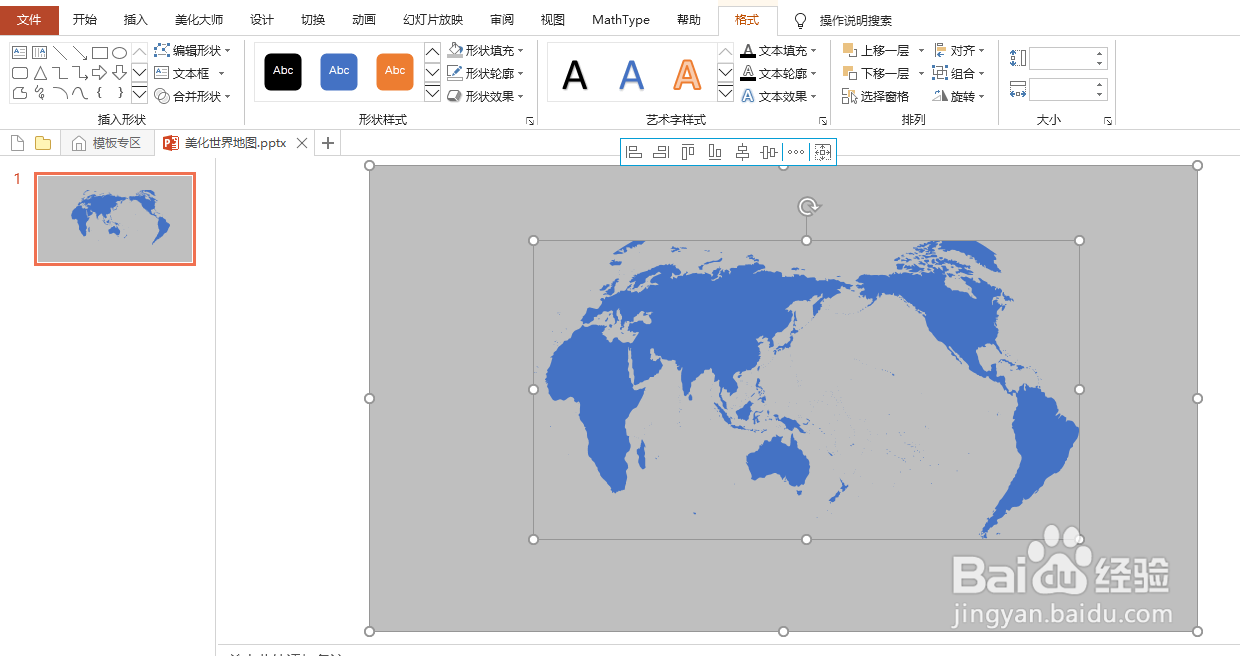Open the 合并形状 dropdown
Viewport: 1240px width, 656px height.
pos(192,97)
